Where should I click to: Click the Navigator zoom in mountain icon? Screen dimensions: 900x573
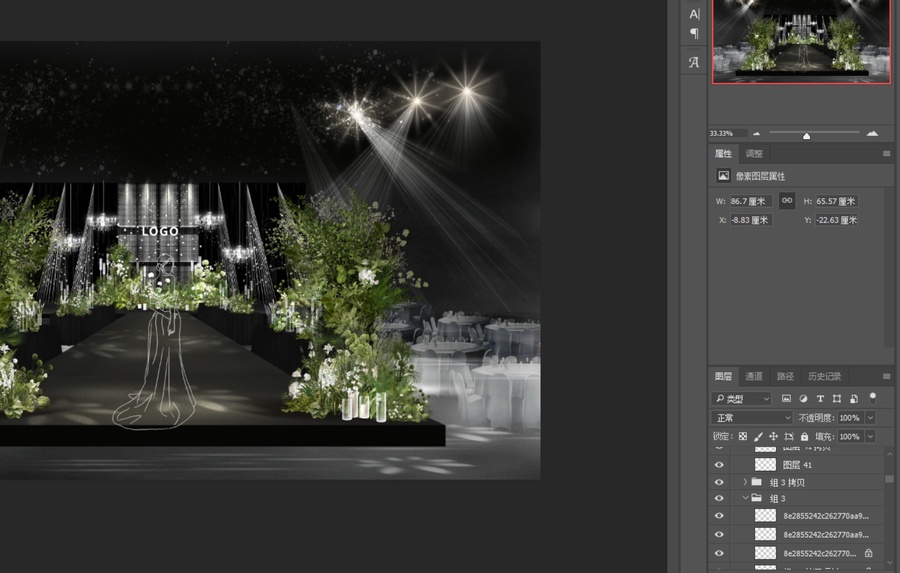pyautogui.click(x=872, y=133)
